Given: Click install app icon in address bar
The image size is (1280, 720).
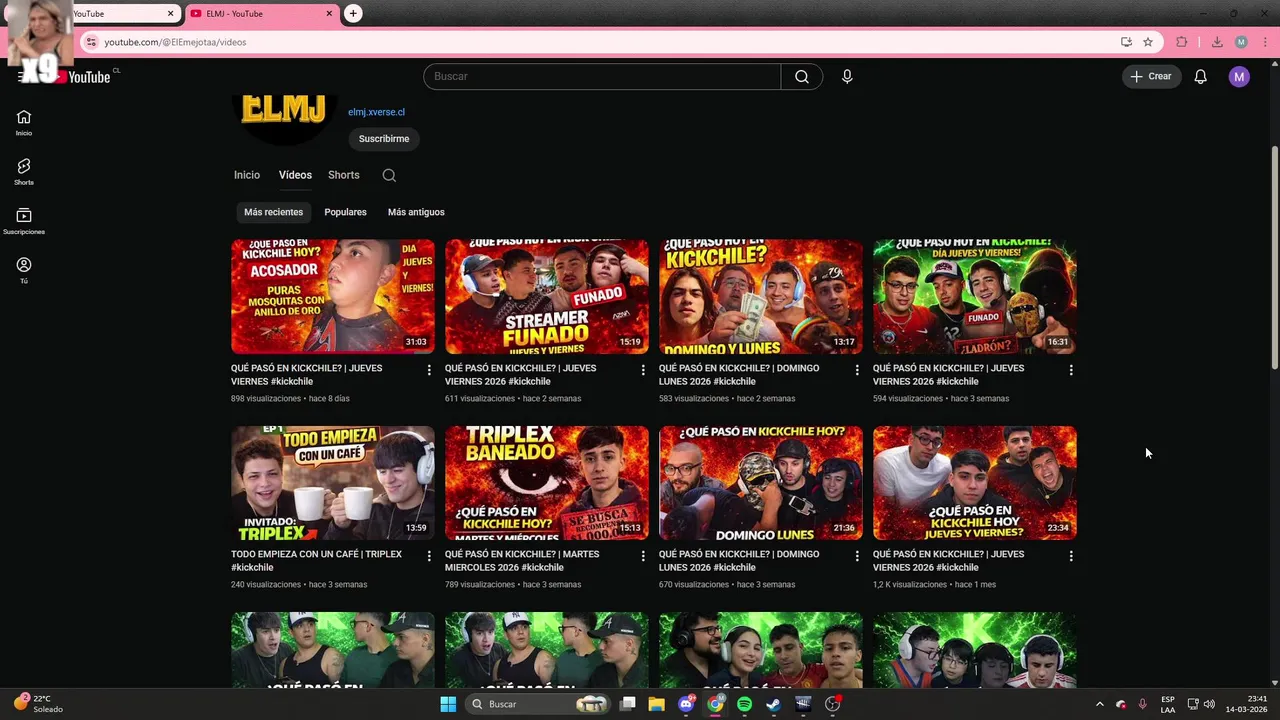Looking at the screenshot, I should pos(1126,42).
